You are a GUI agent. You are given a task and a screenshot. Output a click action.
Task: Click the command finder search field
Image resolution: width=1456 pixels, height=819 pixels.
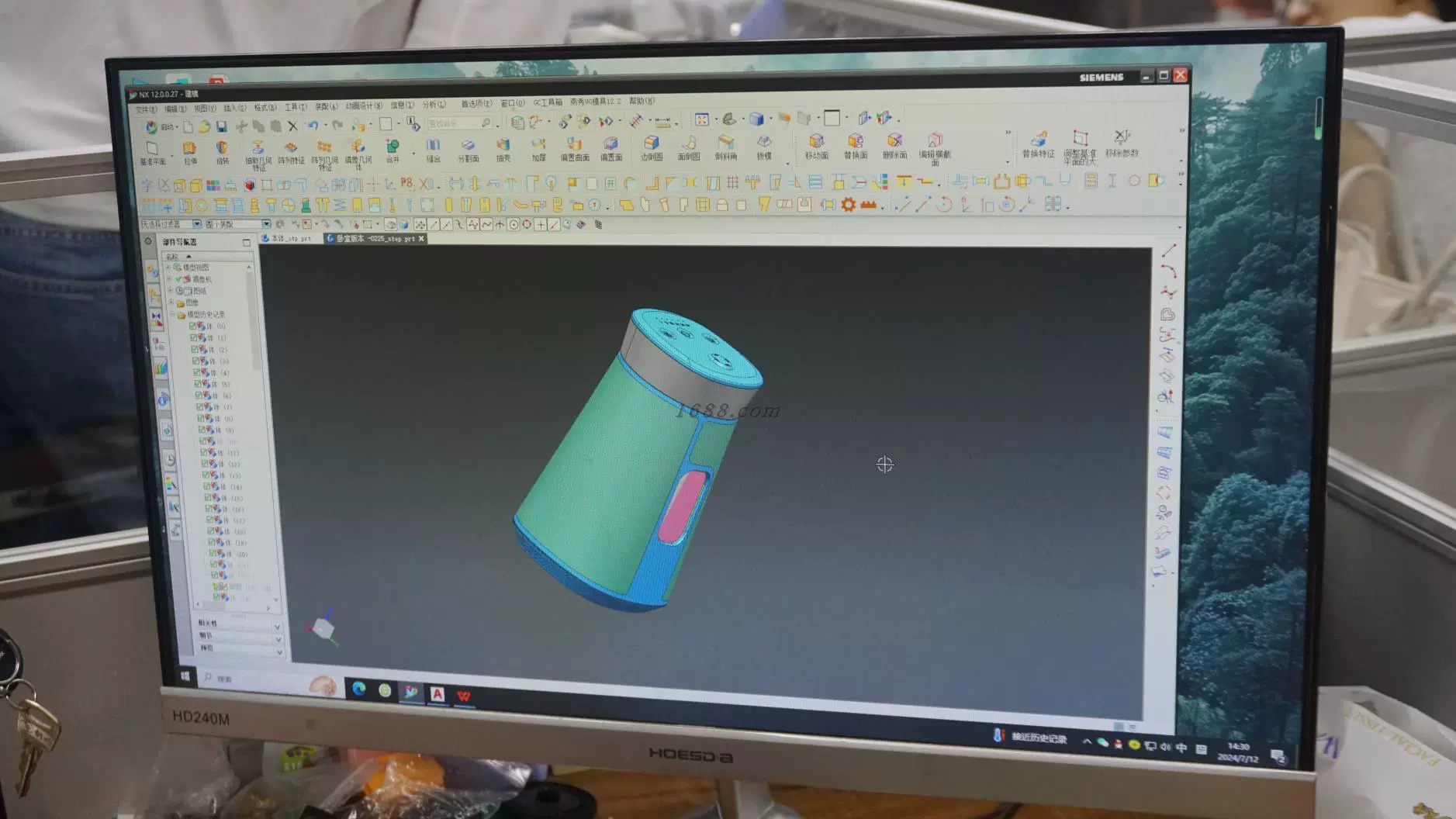click(x=455, y=123)
